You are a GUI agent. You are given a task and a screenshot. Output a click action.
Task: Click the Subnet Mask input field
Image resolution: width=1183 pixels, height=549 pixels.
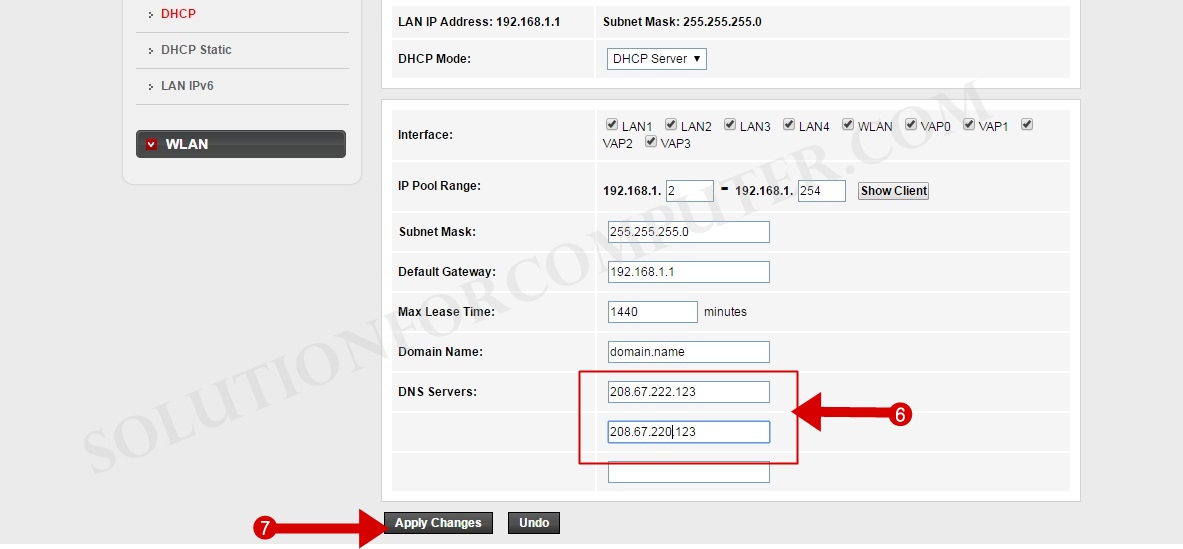click(x=689, y=232)
